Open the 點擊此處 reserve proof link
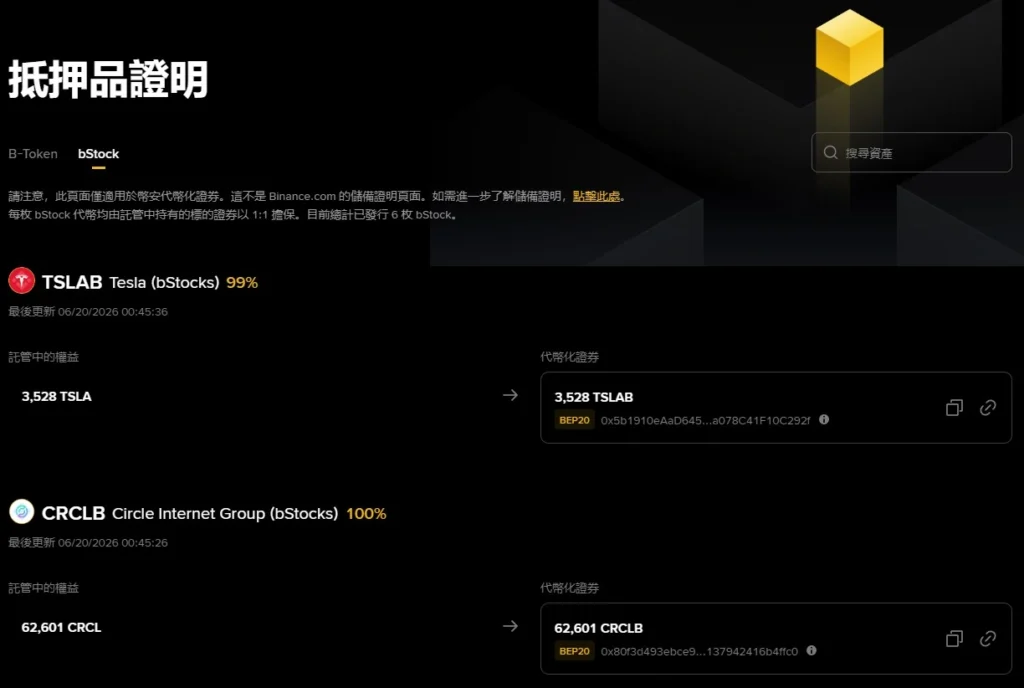 tap(596, 196)
